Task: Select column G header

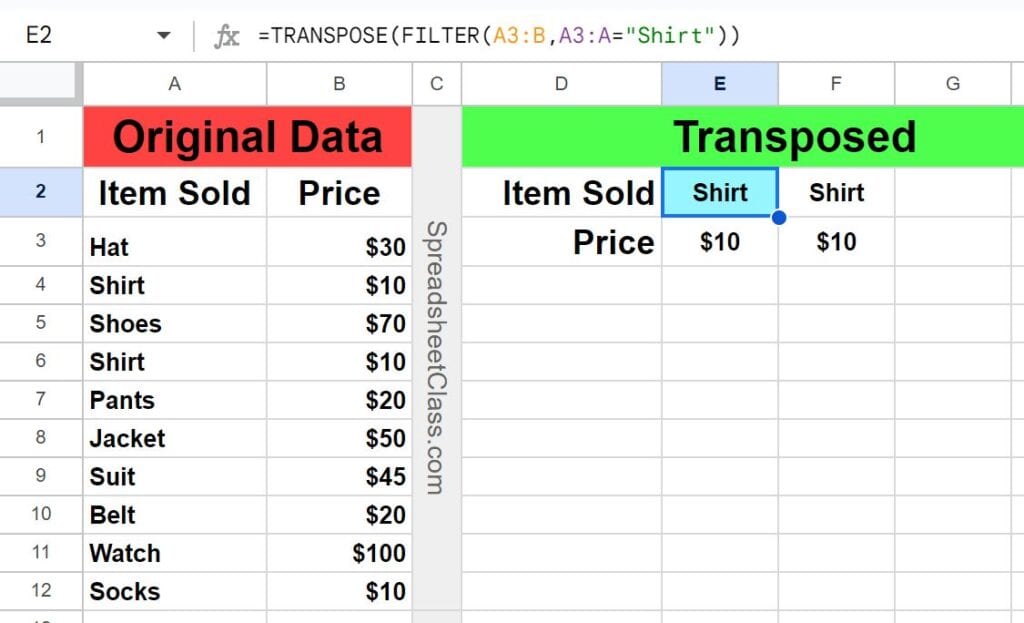Action: 953,84
